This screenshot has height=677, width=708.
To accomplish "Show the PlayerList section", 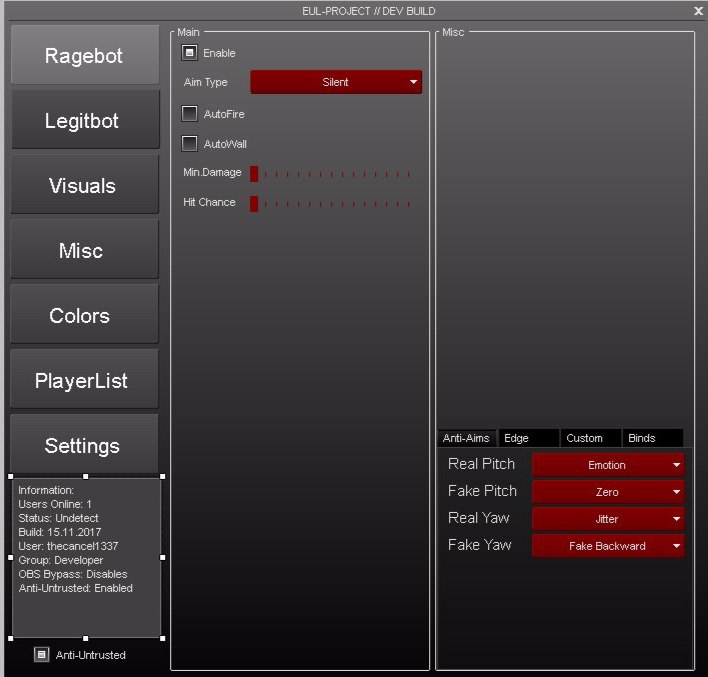I will pyautogui.click(x=85, y=380).
